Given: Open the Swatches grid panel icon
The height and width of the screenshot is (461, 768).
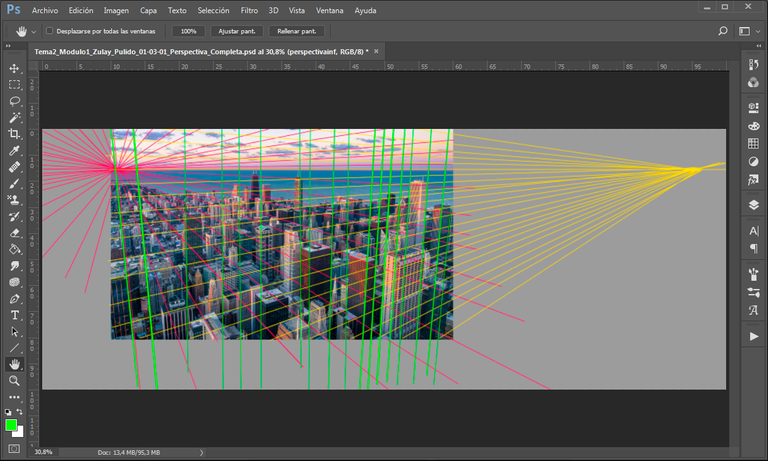Looking at the screenshot, I should [753, 144].
